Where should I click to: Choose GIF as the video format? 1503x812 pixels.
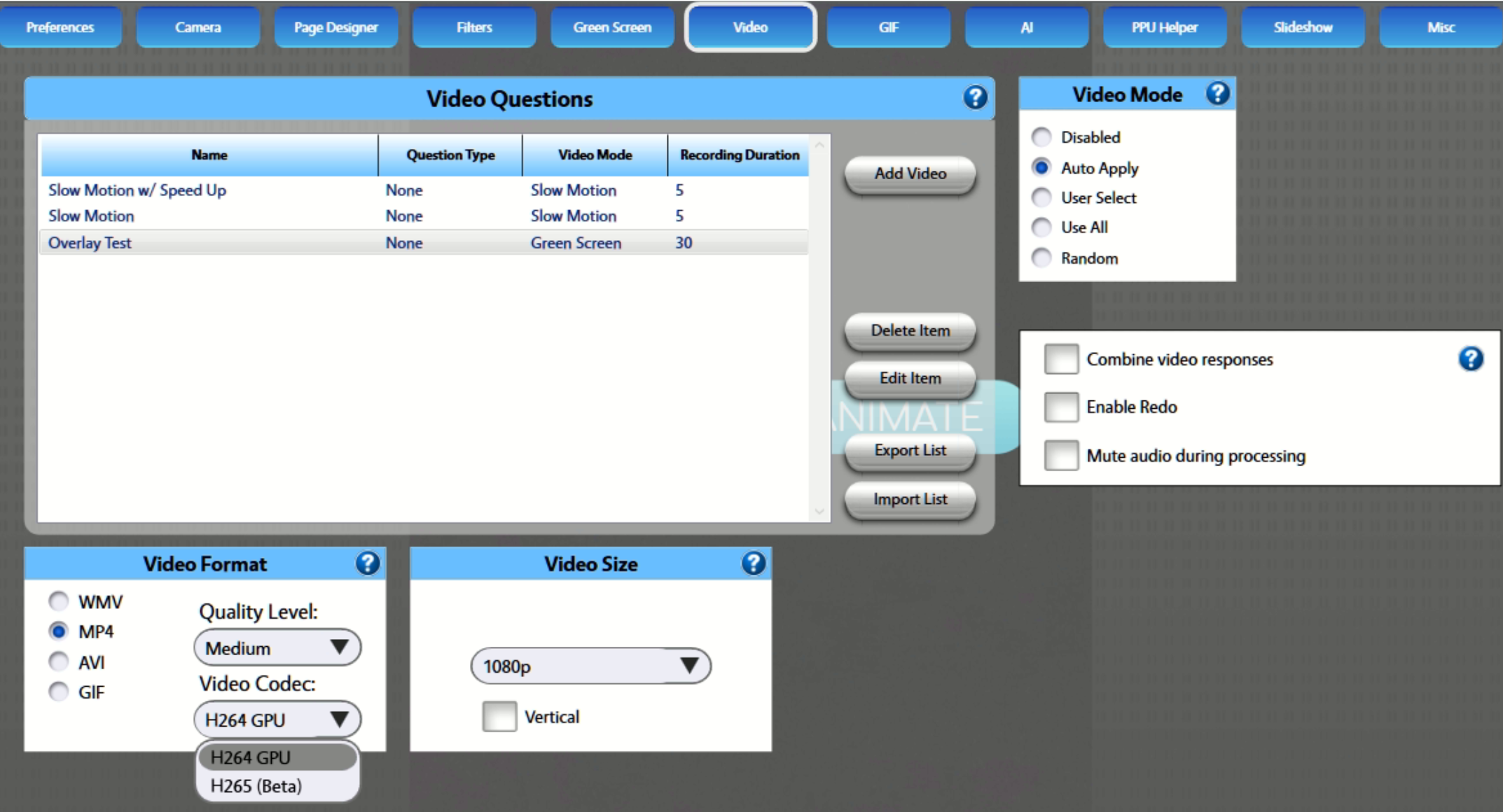[59, 692]
